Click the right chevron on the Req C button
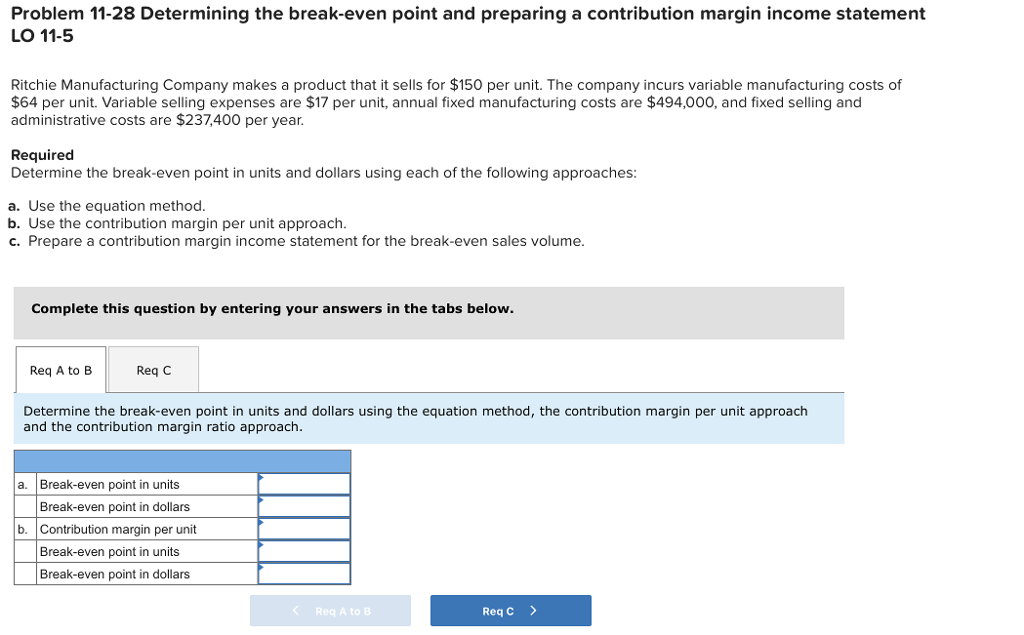This screenshot has height=635, width=1024. (536, 610)
